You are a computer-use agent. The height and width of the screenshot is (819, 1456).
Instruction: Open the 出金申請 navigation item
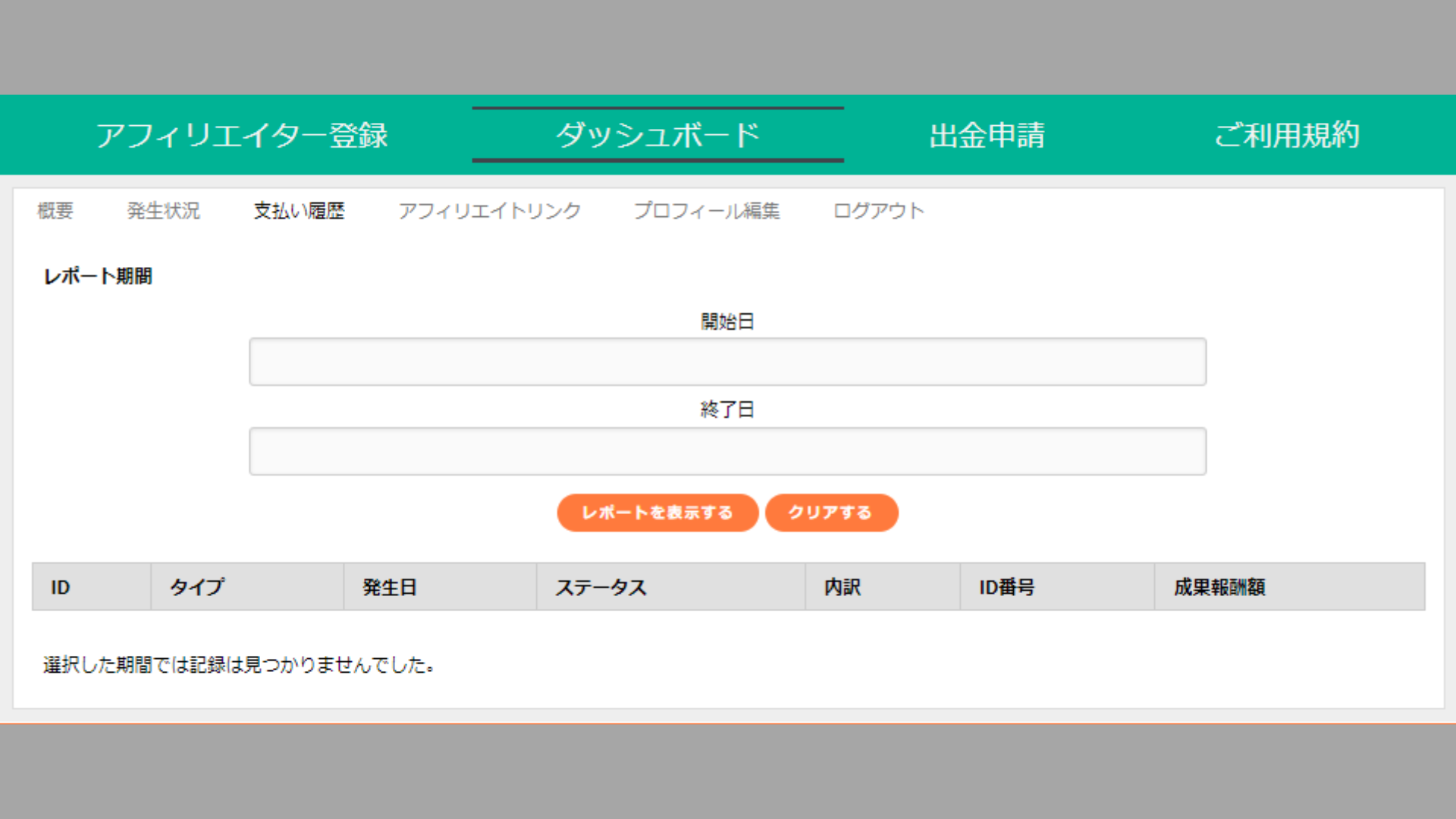[x=987, y=135]
